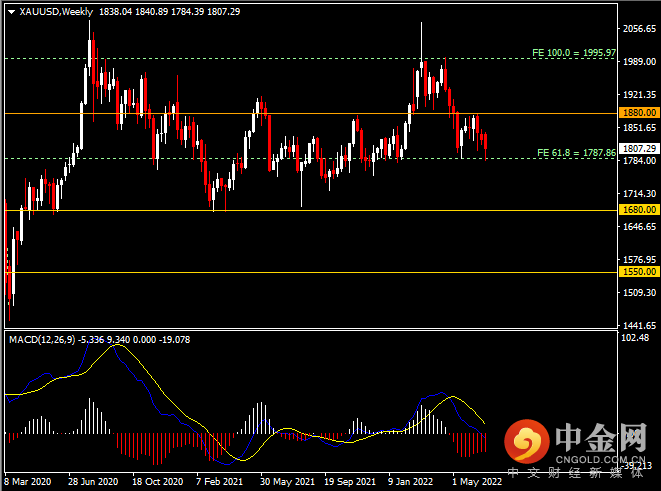Click the OHLC values 1838.04 1840.89 text
The width and height of the screenshot is (661, 491).
pyautogui.click(x=133, y=12)
